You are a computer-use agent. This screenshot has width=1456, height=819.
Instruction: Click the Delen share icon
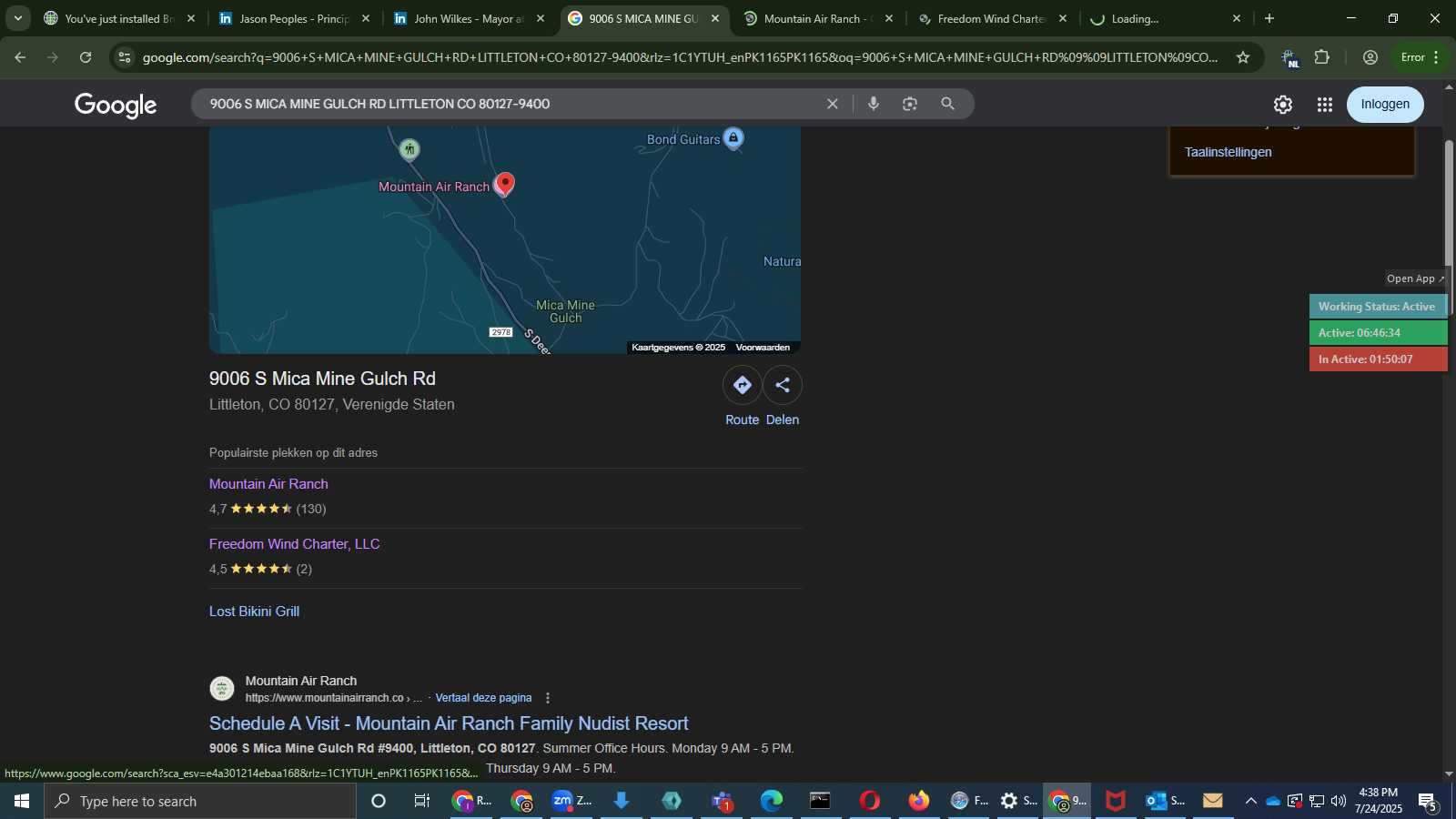tap(783, 385)
